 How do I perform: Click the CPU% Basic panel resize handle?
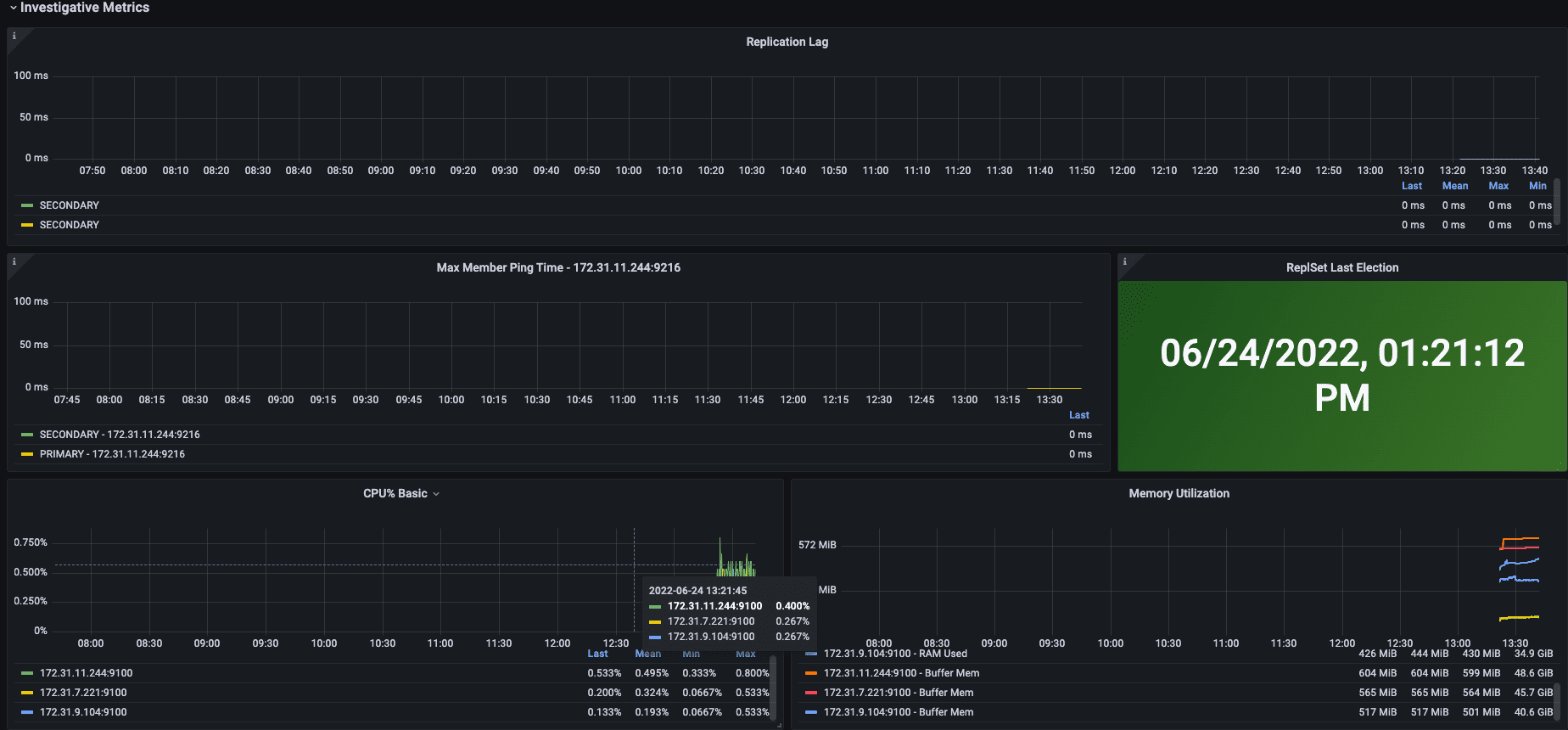pyautogui.click(x=778, y=724)
